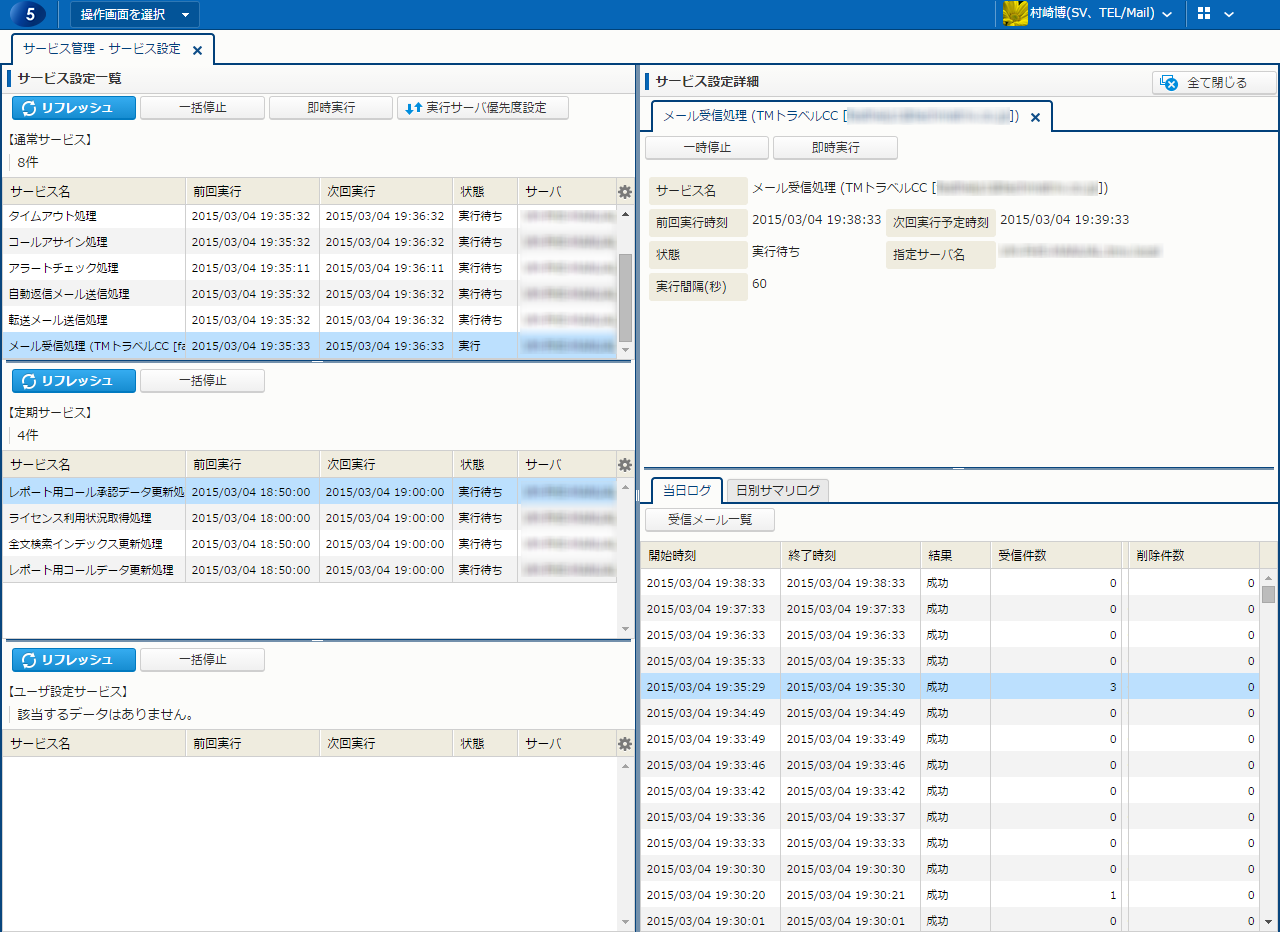Open the grid layout icon menu

[x=1204, y=14]
